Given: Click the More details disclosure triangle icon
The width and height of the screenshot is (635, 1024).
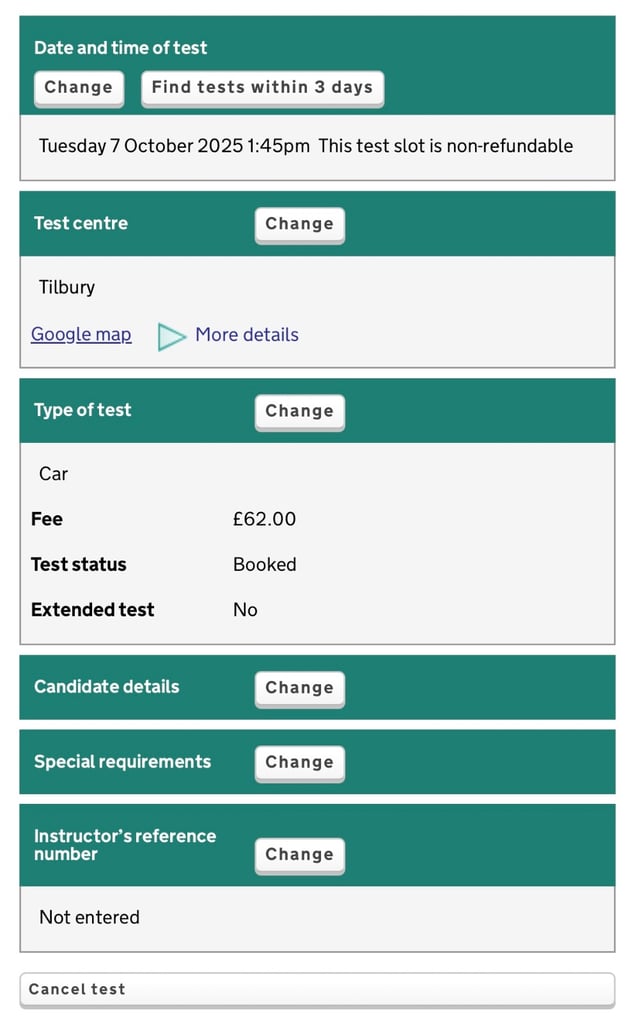Looking at the screenshot, I should point(172,337).
